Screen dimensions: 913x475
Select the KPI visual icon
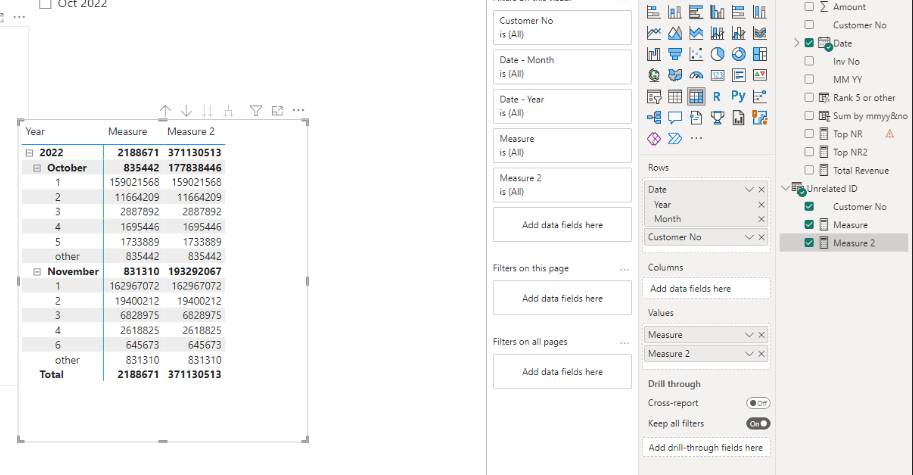click(x=760, y=75)
